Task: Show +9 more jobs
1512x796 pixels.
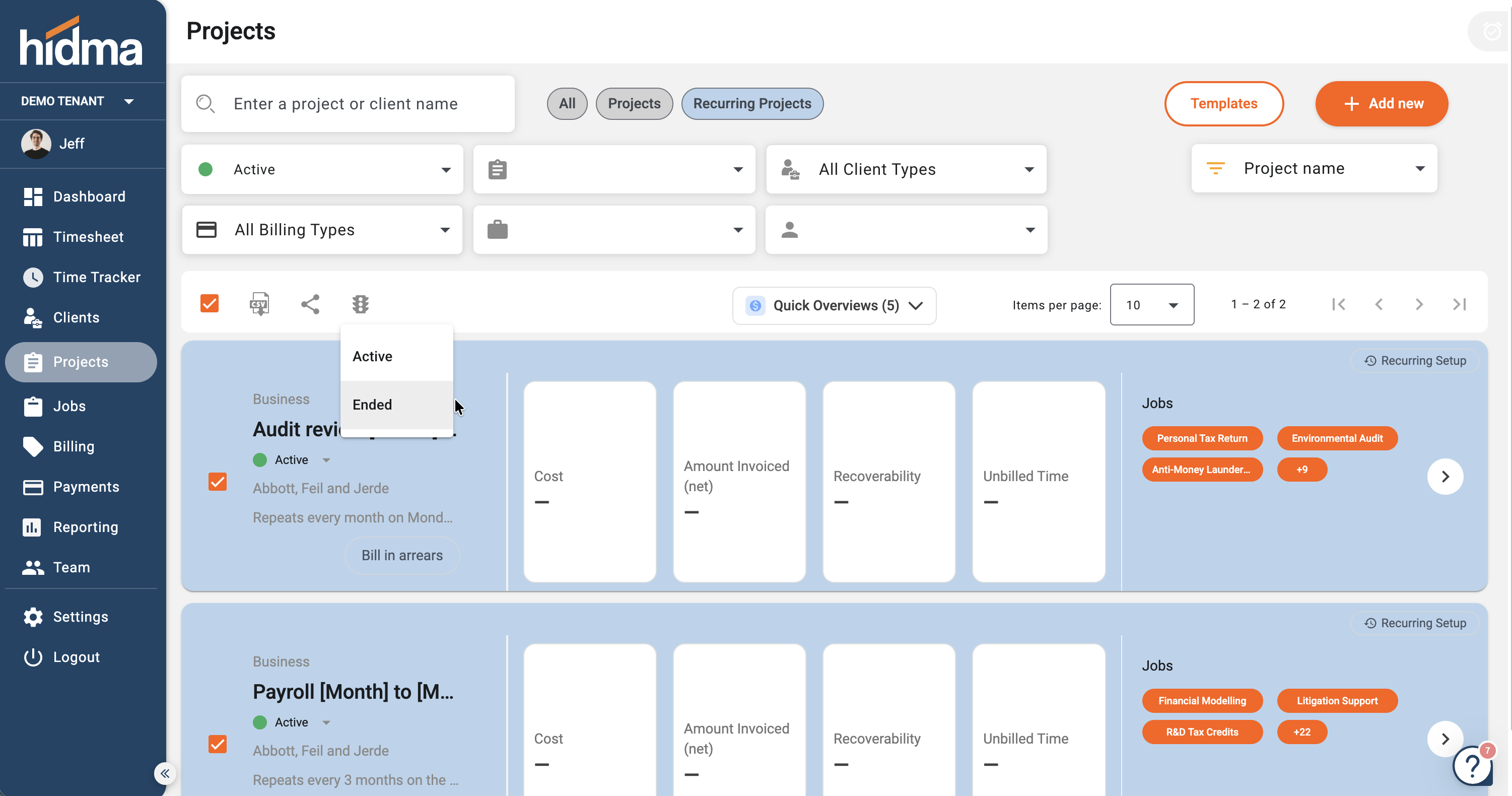Action: point(1302,470)
